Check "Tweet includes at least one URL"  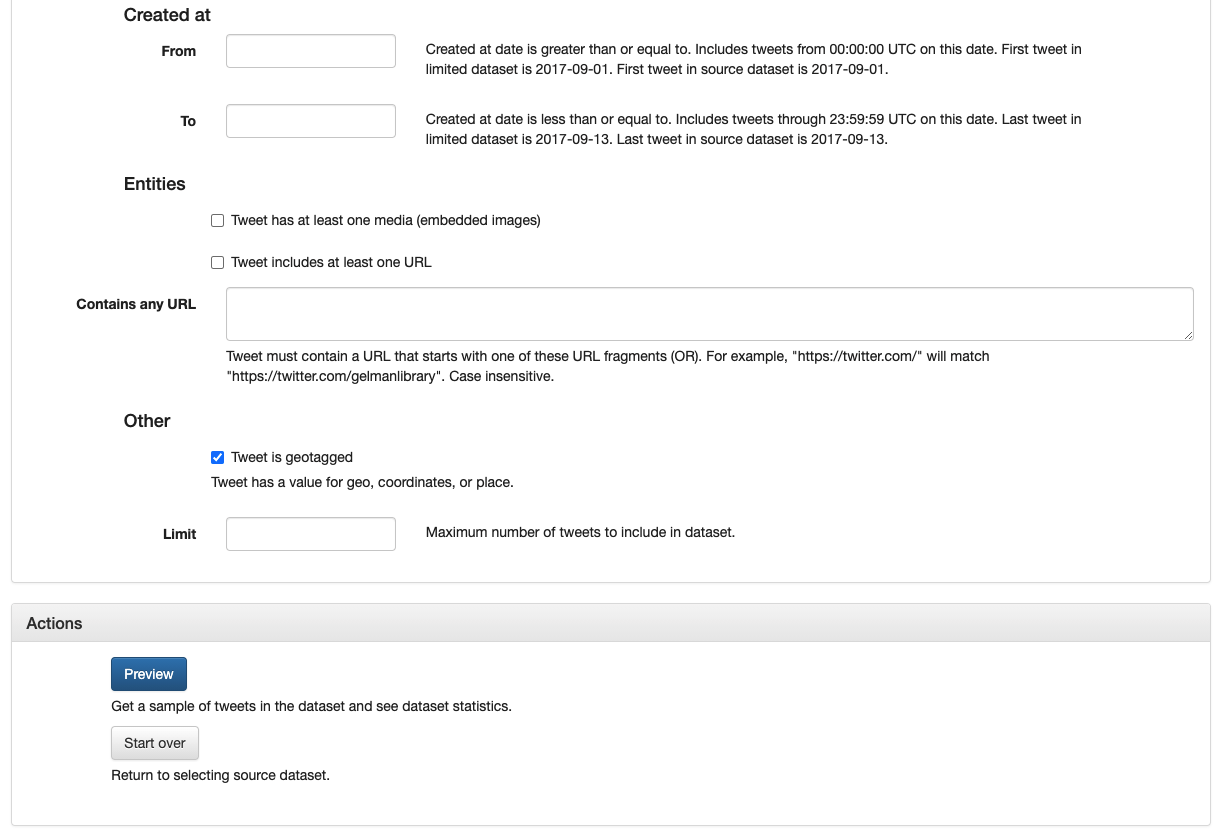217,262
